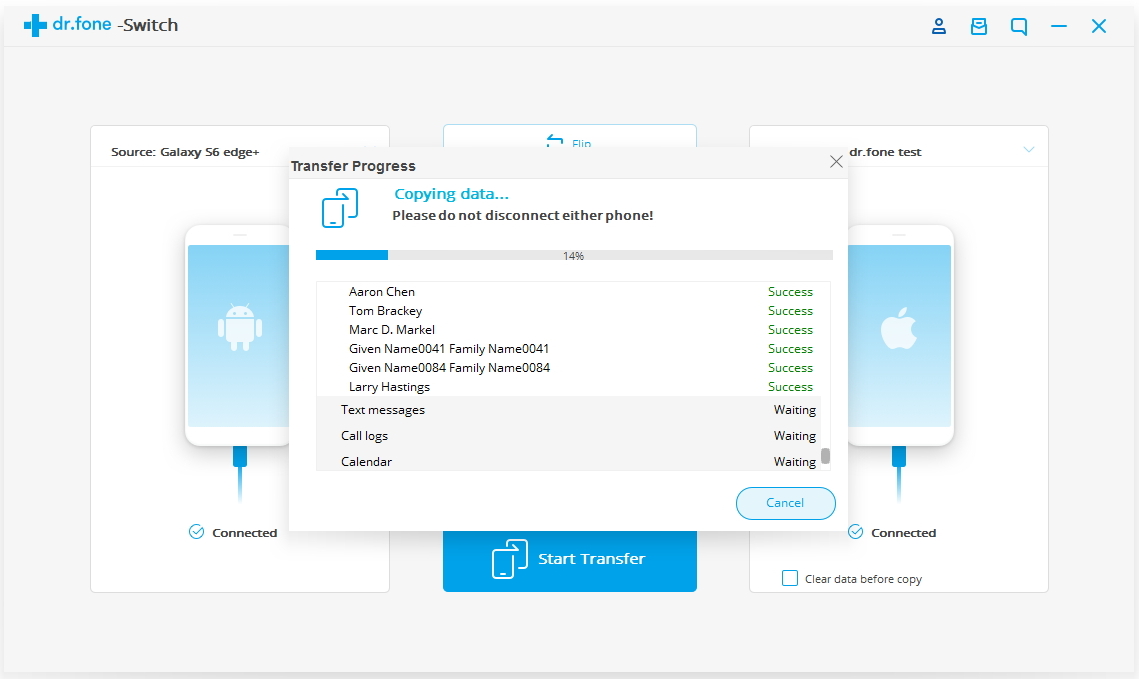Image resolution: width=1139 pixels, height=679 pixels.
Task: Click the destination Connected check indicator
Action: click(855, 532)
